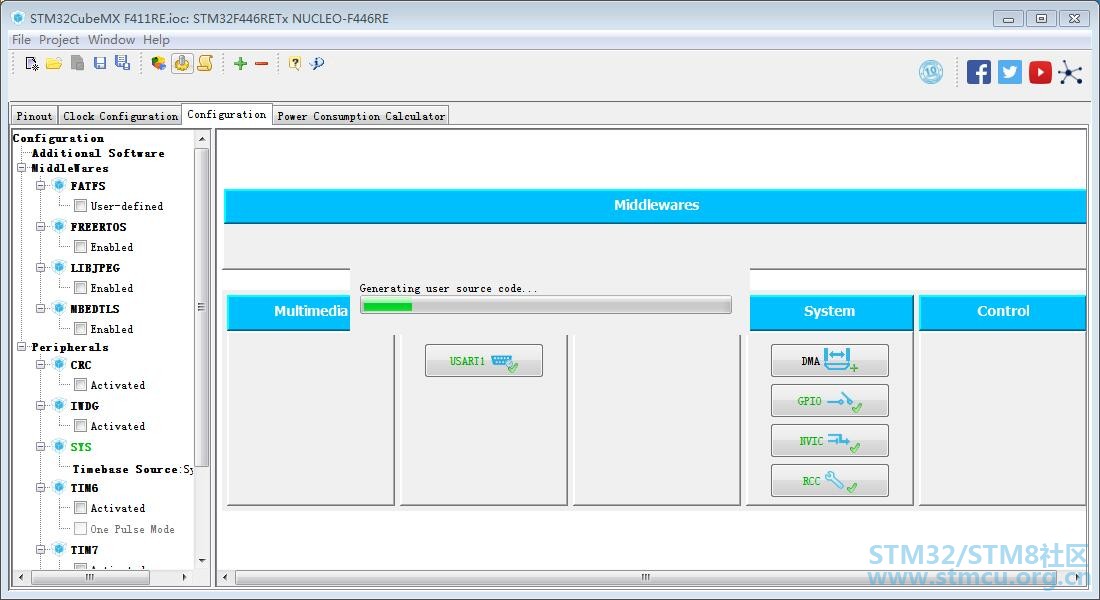Click the Save Project floppy icon
The image size is (1100, 600).
click(x=100, y=63)
